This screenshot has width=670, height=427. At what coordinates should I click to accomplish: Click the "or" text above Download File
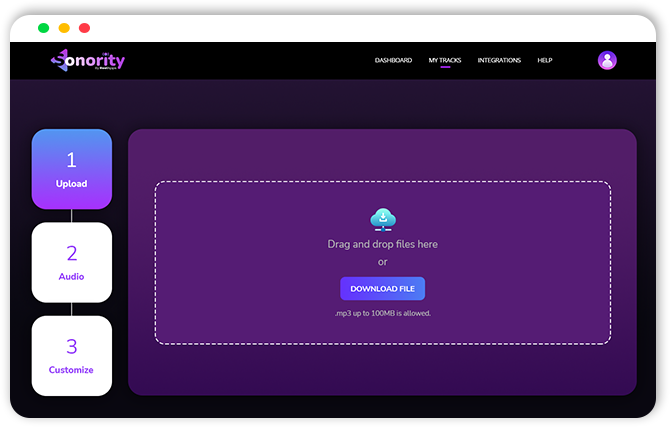[x=382, y=262]
